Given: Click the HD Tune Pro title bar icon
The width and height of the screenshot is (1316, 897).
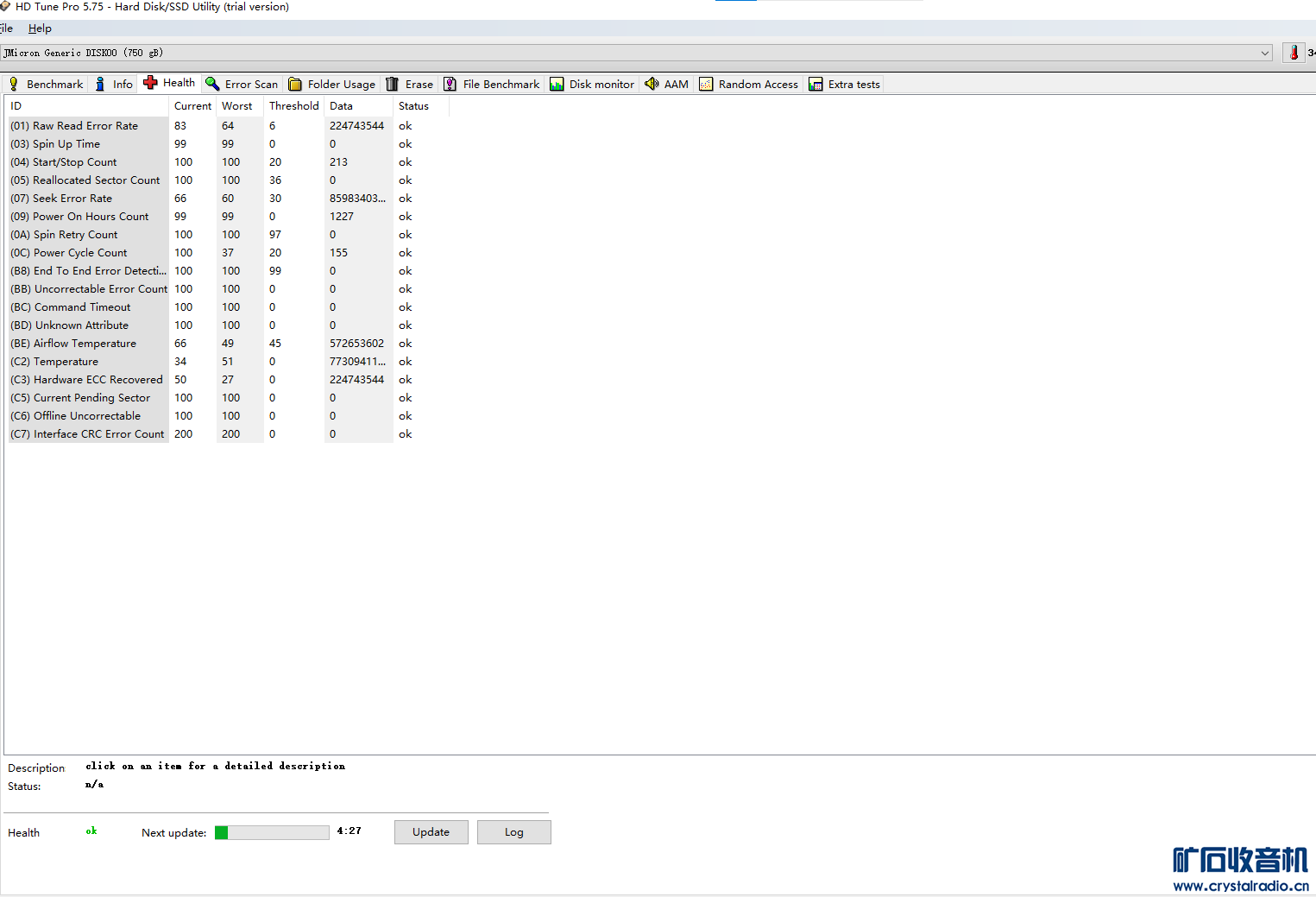Looking at the screenshot, I should (4, 6).
